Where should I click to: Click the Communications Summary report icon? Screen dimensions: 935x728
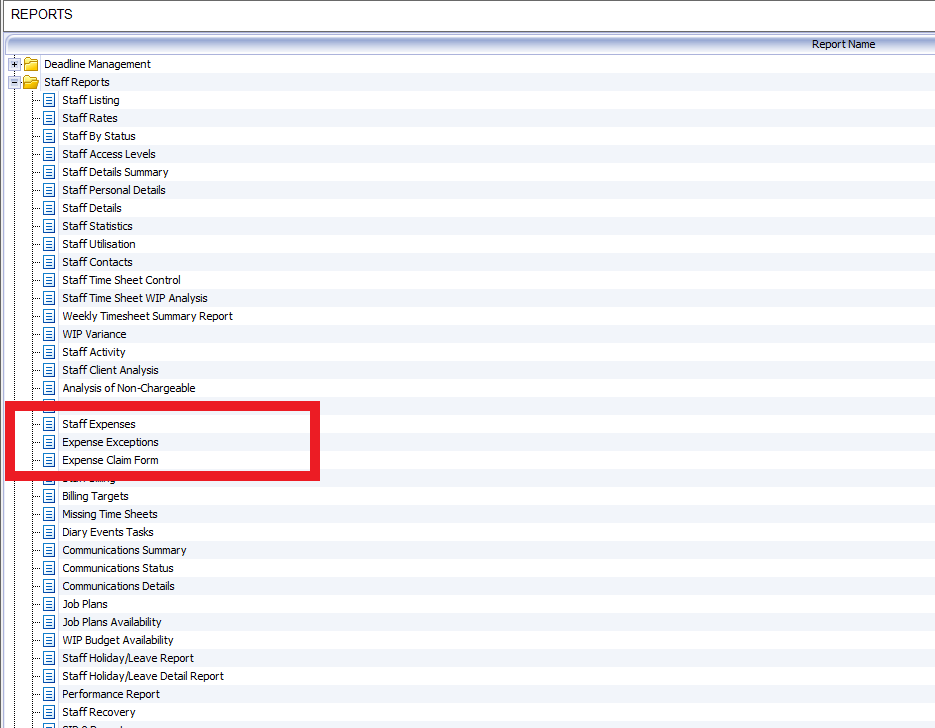click(49, 550)
